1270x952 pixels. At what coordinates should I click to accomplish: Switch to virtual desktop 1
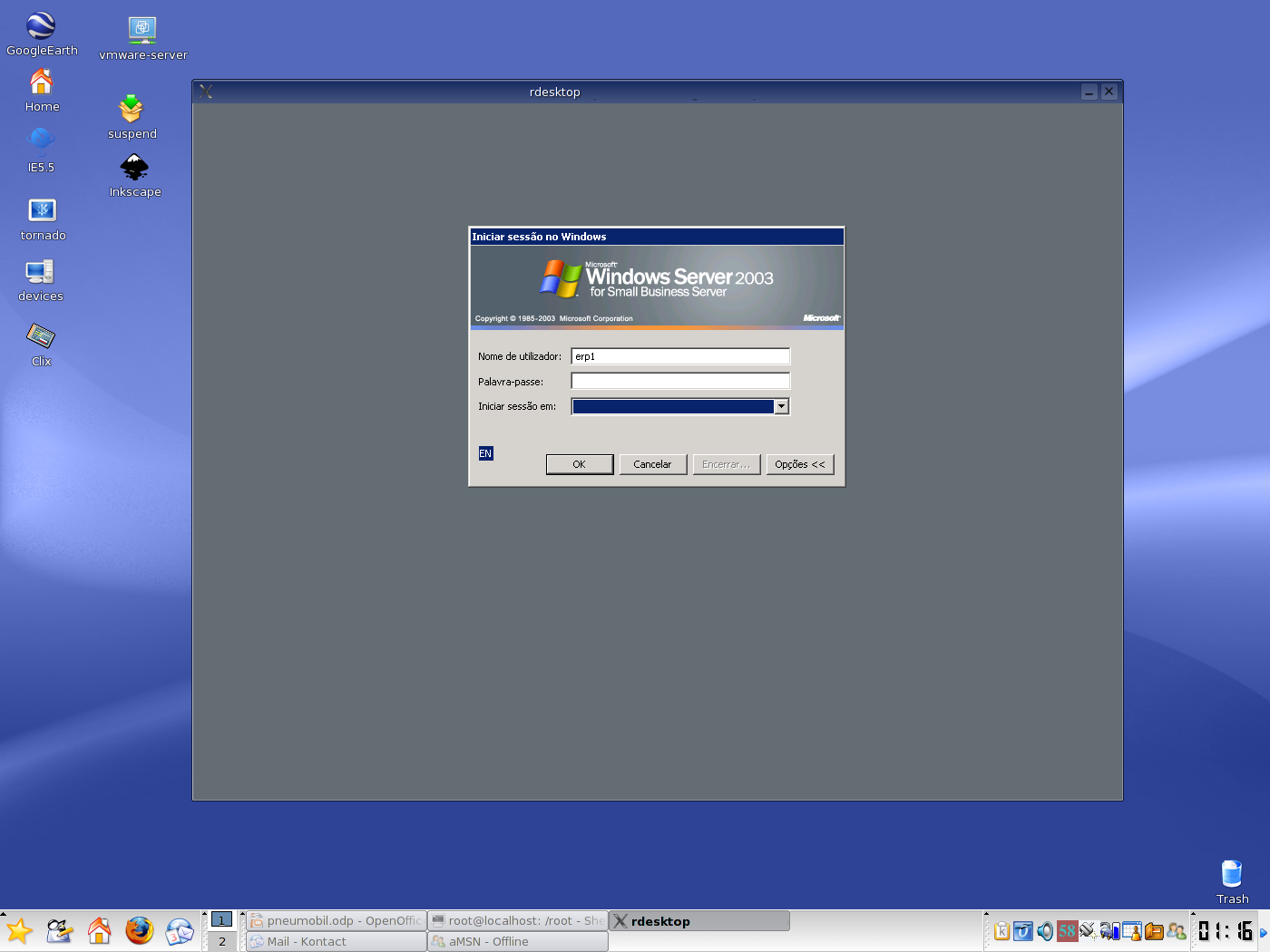click(222, 919)
